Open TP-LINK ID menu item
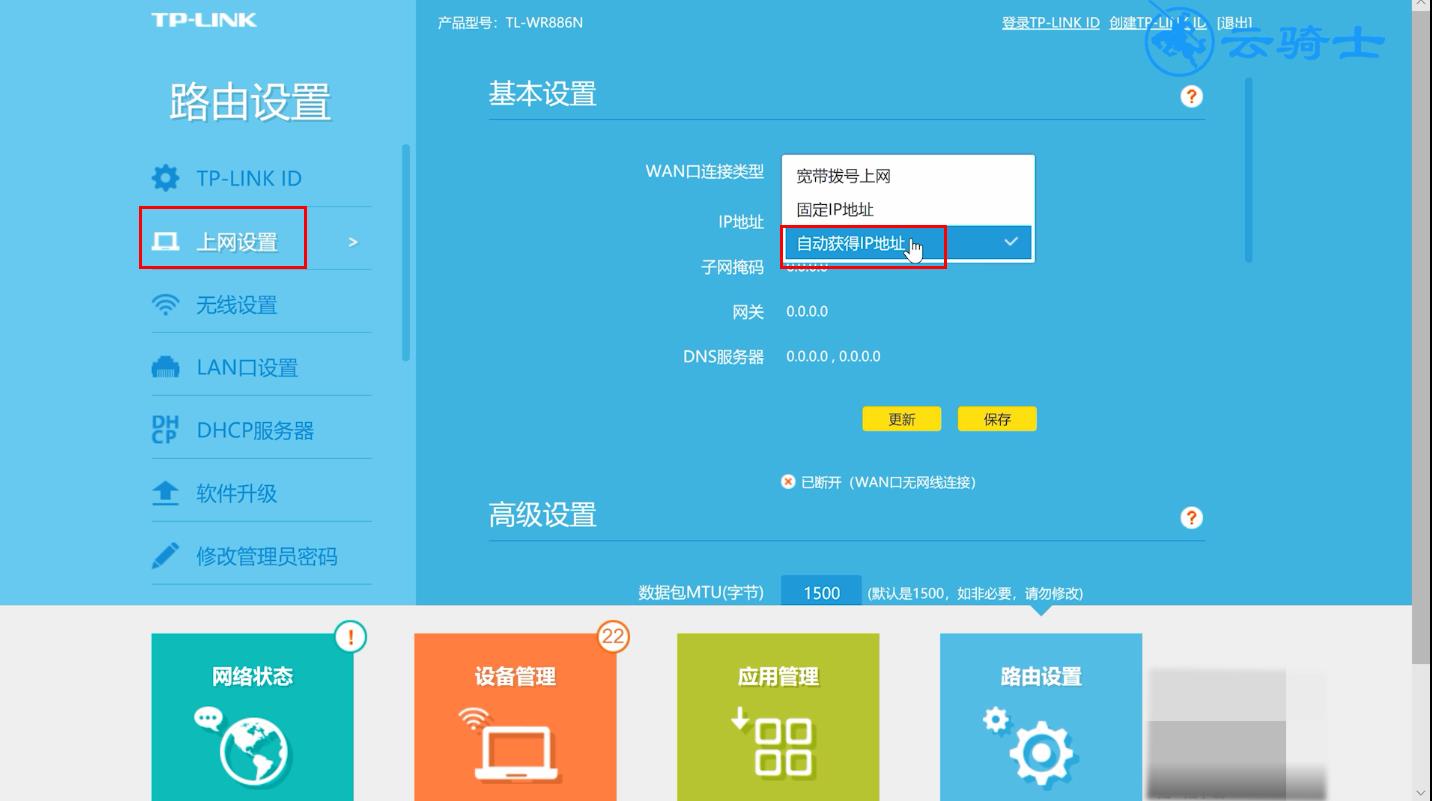The height and width of the screenshot is (801, 1432). click(261, 178)
